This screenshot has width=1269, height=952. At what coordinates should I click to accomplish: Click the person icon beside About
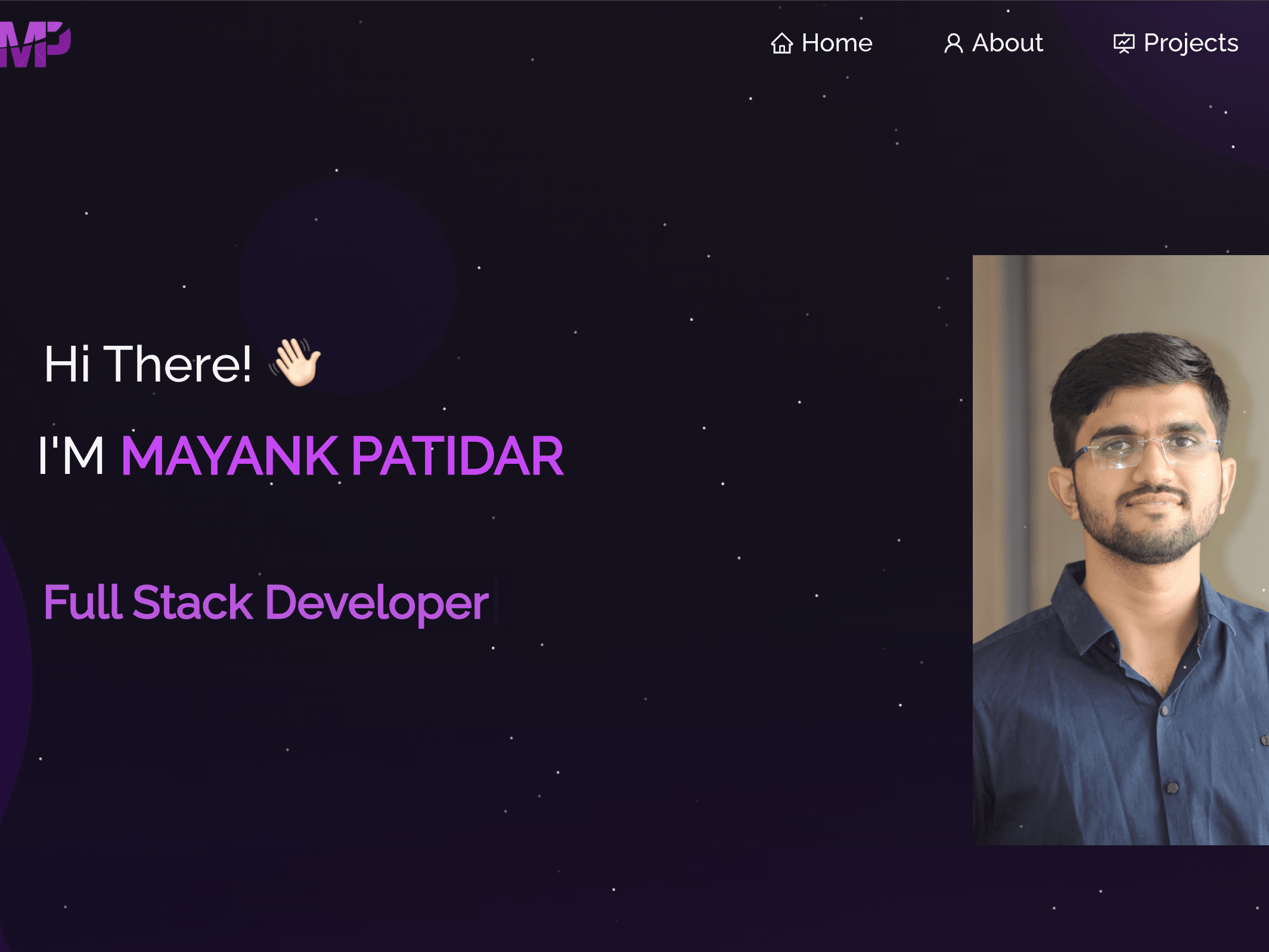[953, 44]
